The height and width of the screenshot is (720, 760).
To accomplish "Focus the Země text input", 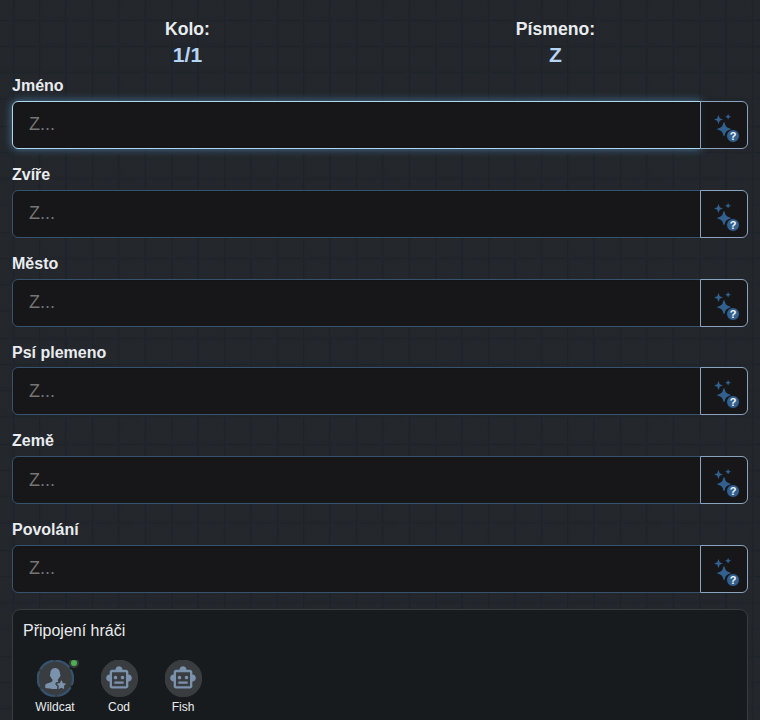I will 356,480.
